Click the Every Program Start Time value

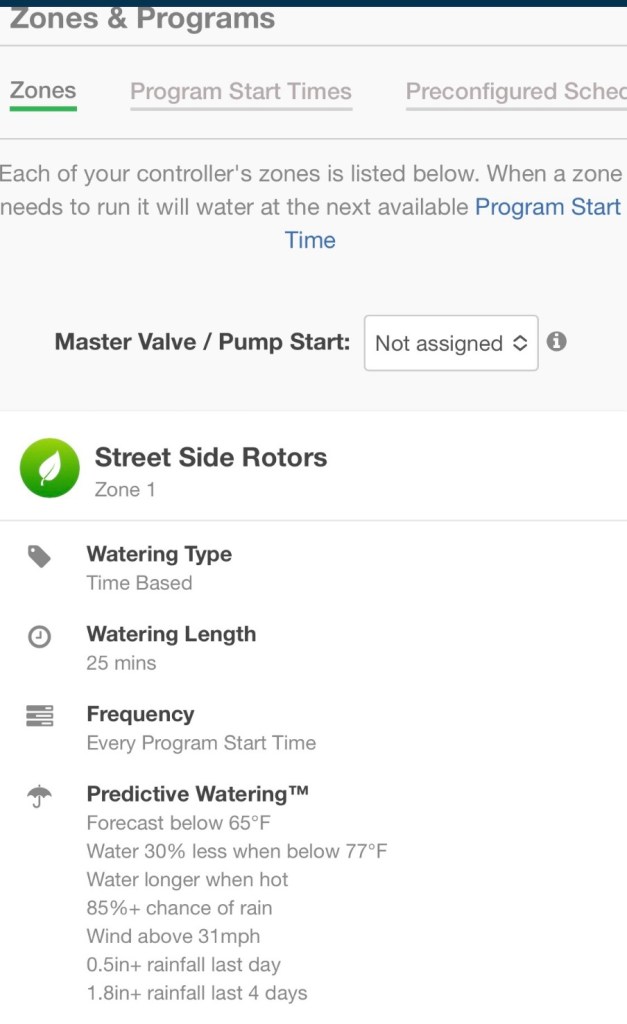tap(201, 743)
